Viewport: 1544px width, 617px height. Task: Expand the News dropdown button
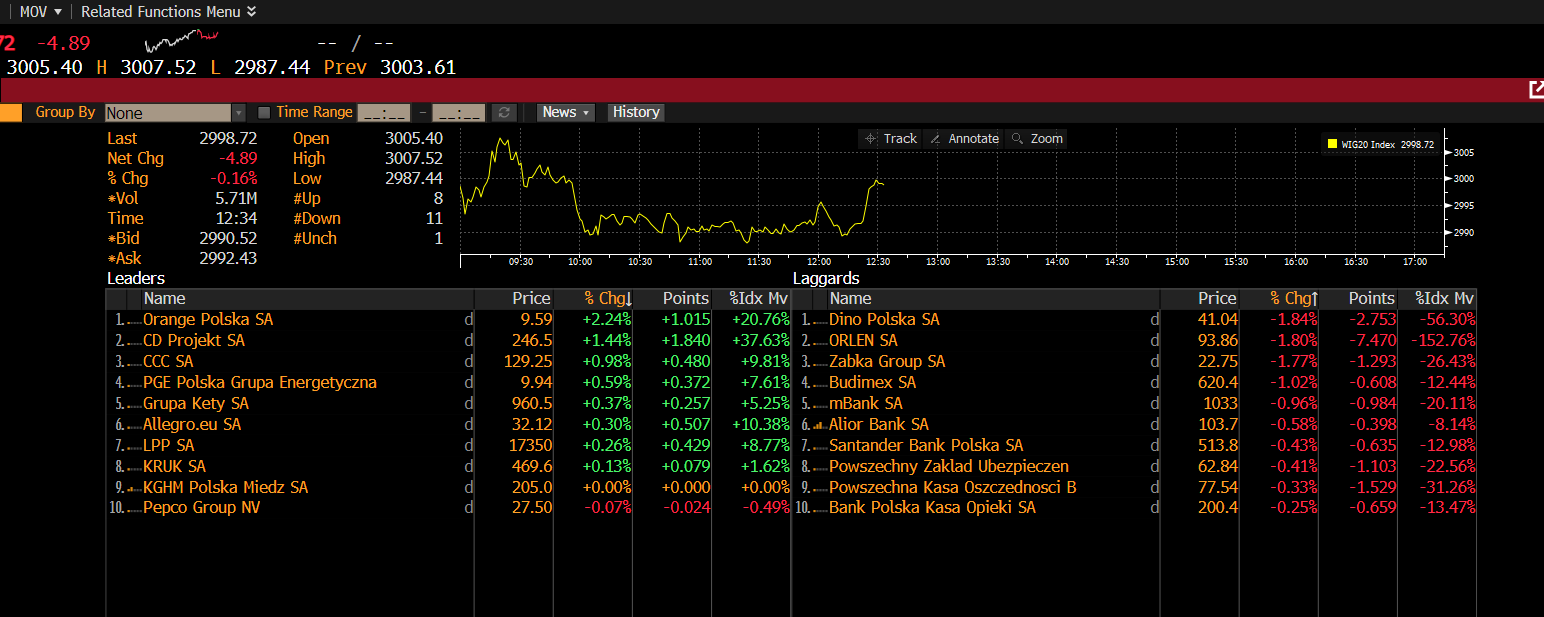[x=566, y=113]
